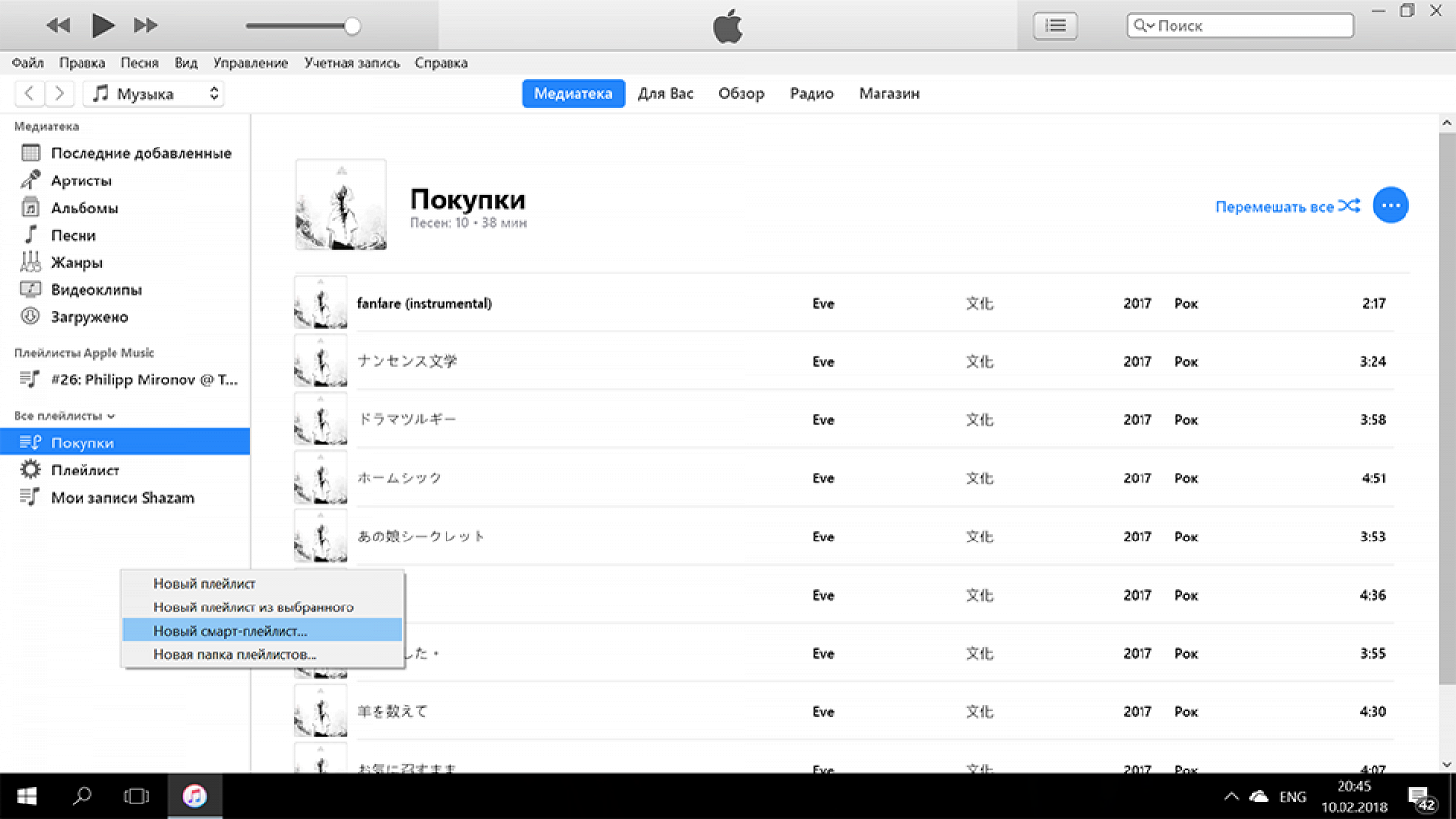Image resolution: width=1456 pixels, height=819 pixels.
Task: Collapse the "Все плейлисты" section
Action: click(x=64, y=416)
